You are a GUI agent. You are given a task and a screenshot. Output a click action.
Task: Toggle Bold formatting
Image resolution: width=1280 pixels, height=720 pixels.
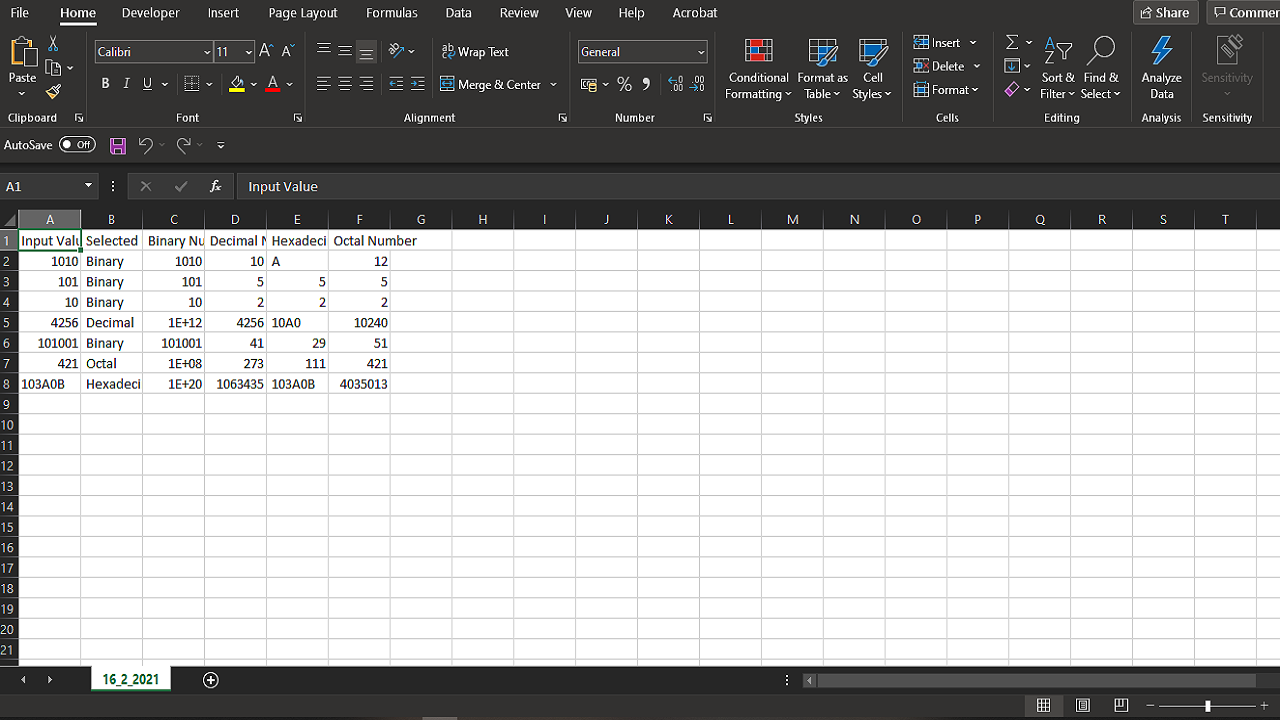[x=105, y=84]
